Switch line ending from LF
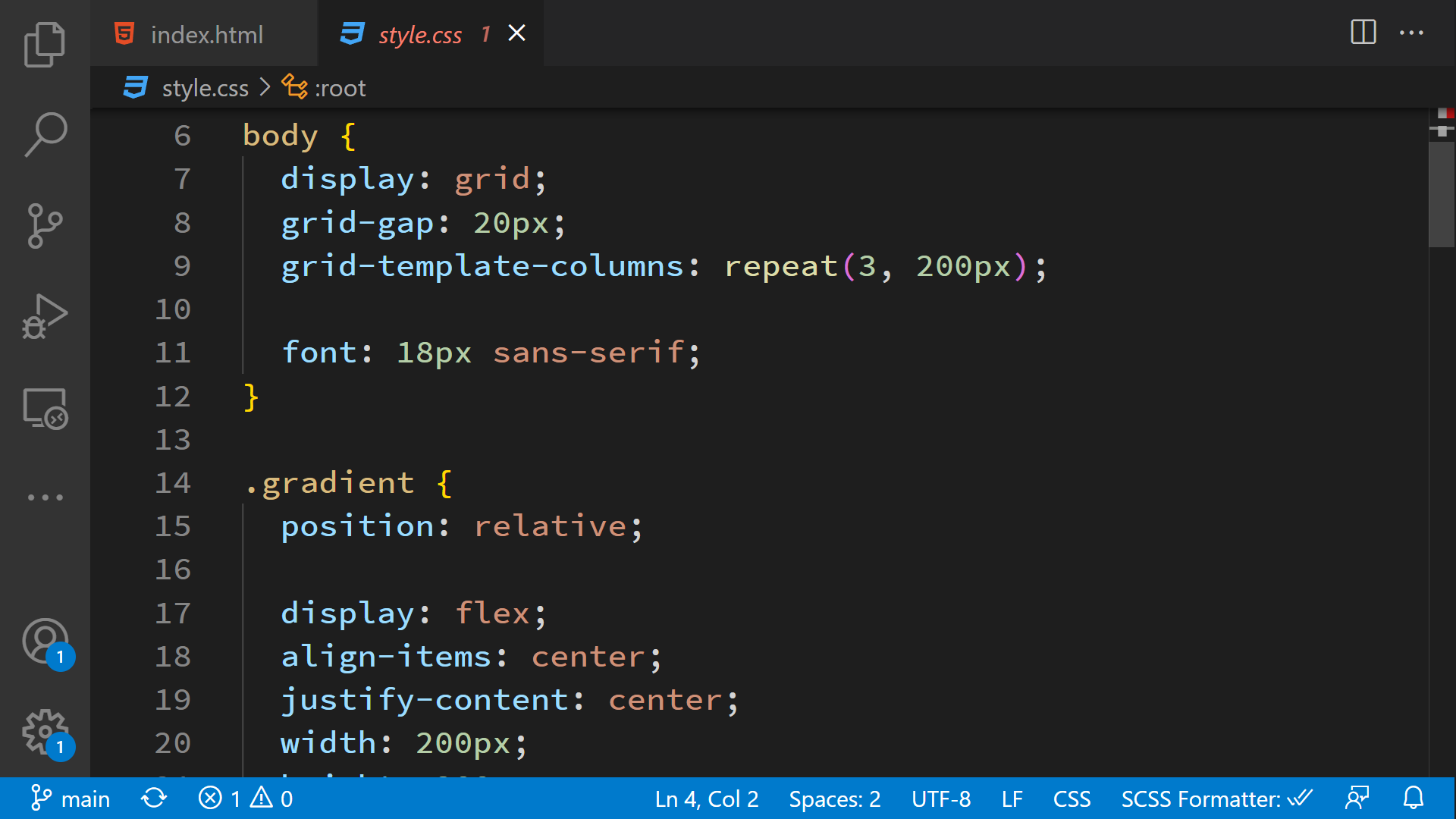Screen dimensions: 1456x819 (1012, 798)
